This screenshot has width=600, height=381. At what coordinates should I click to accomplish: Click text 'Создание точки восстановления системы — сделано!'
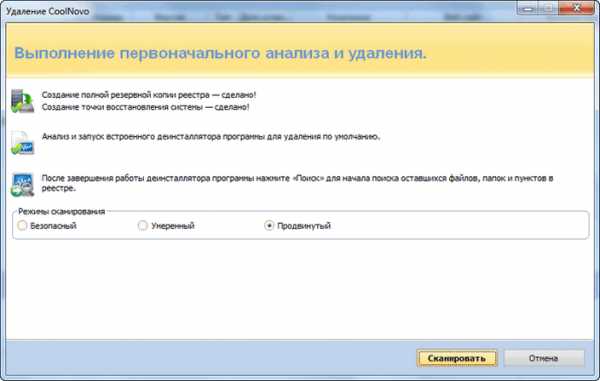coord(145,107)
